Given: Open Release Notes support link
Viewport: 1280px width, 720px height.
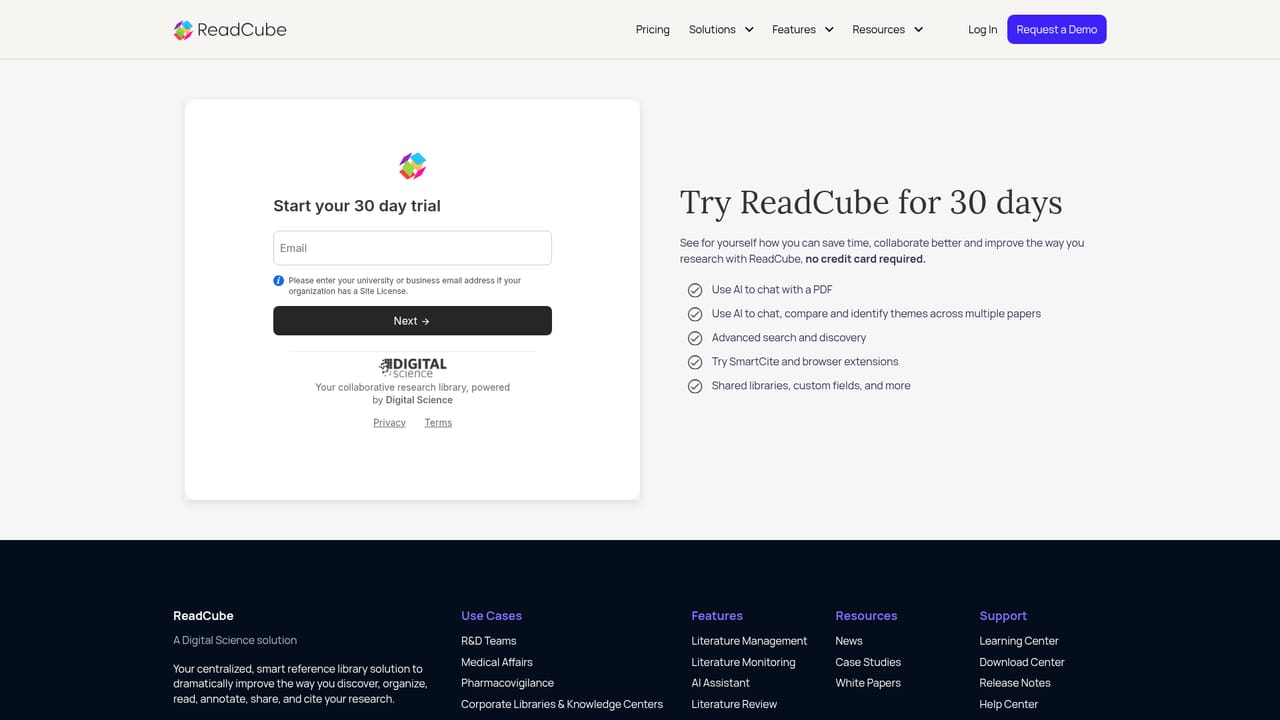Looking at the screenshot, I should 1015,683.
